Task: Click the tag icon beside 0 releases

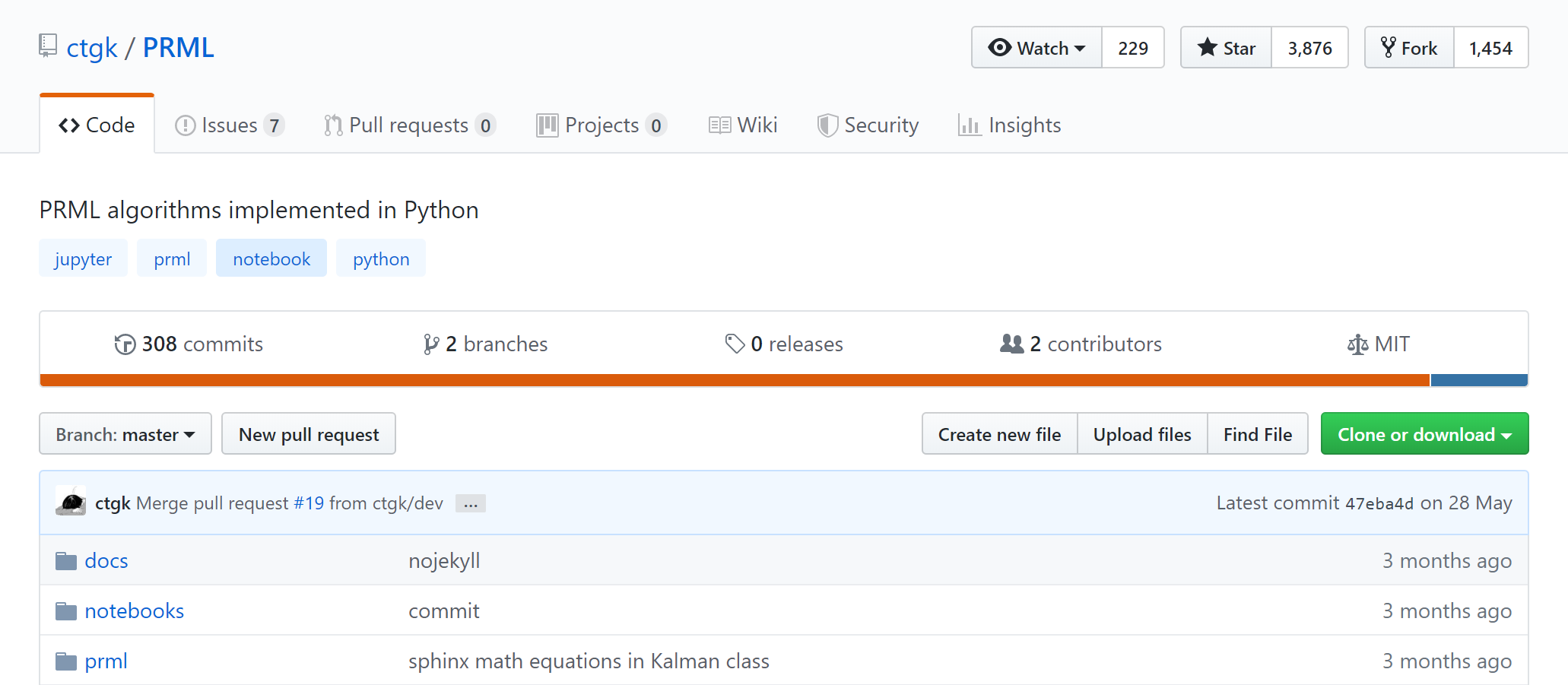Action: click(x=735, y=344)
